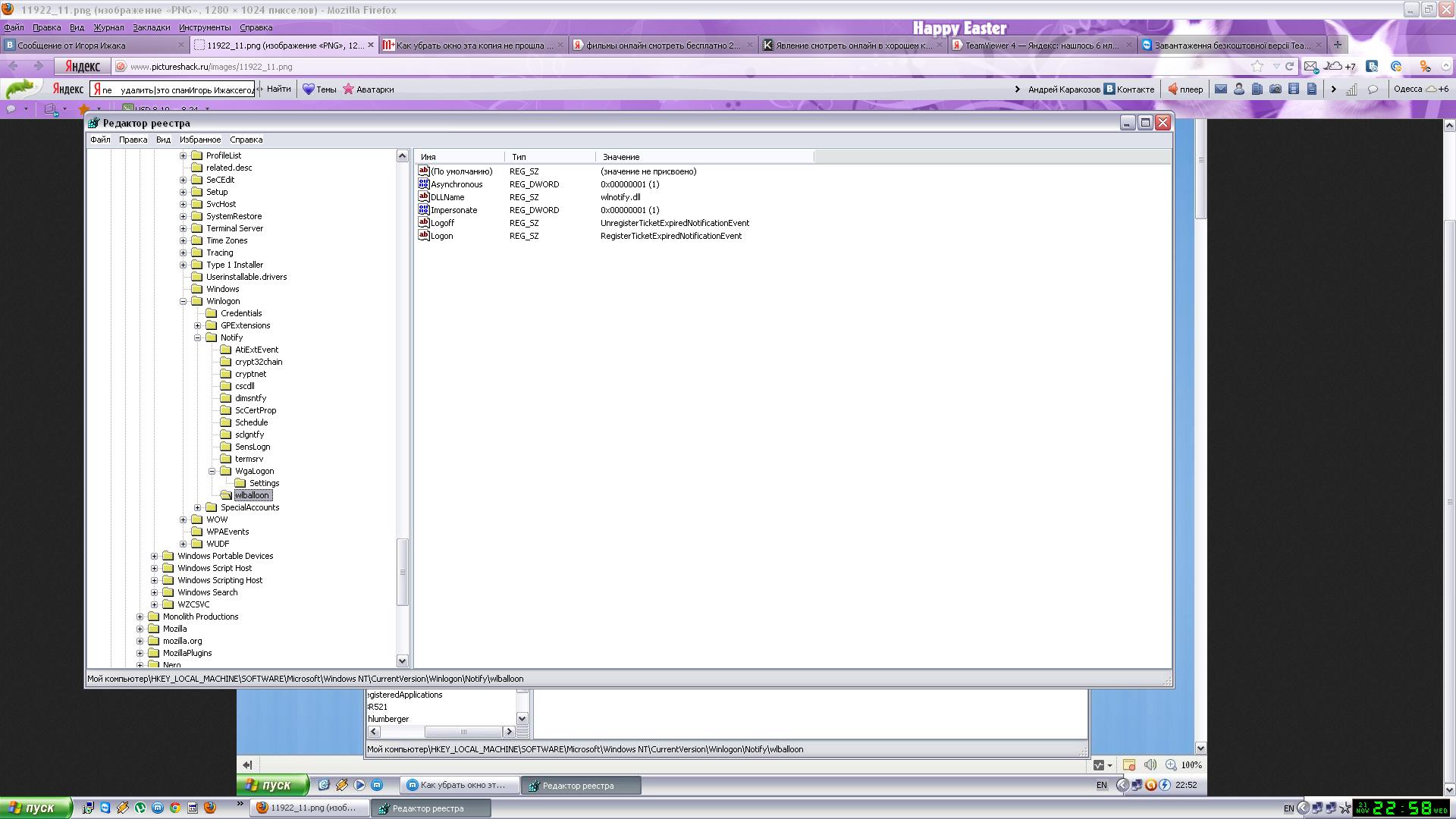Viewport: 1456px width, 819px height.
Task: Open the Закладки menu in Firefox
Action: [x=151, y=27]
